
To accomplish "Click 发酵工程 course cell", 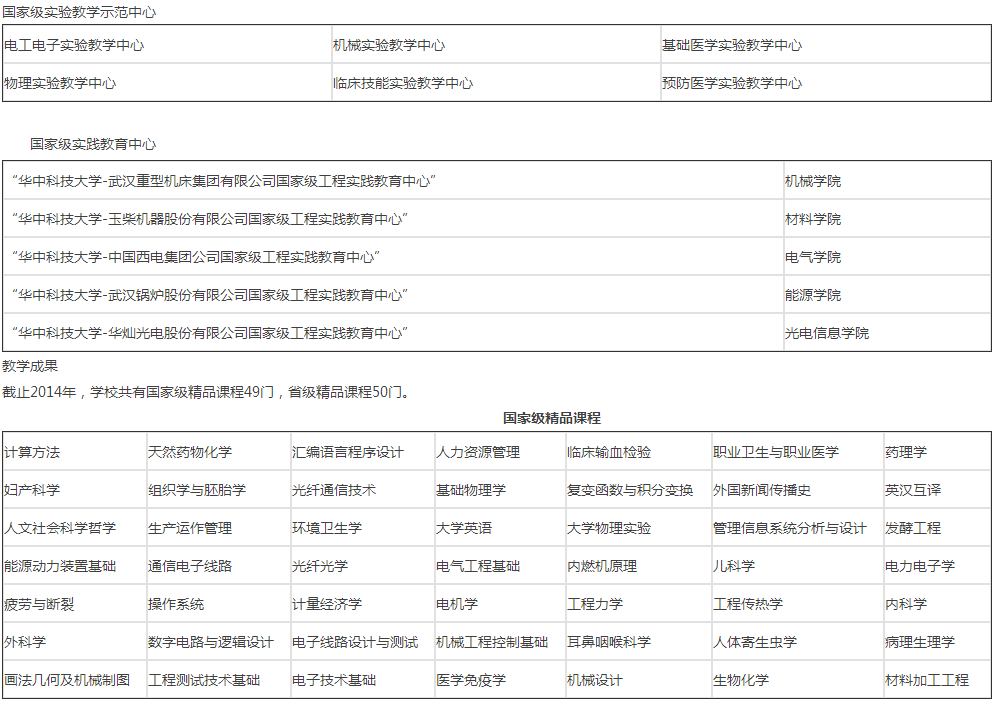I will (936, 528).
